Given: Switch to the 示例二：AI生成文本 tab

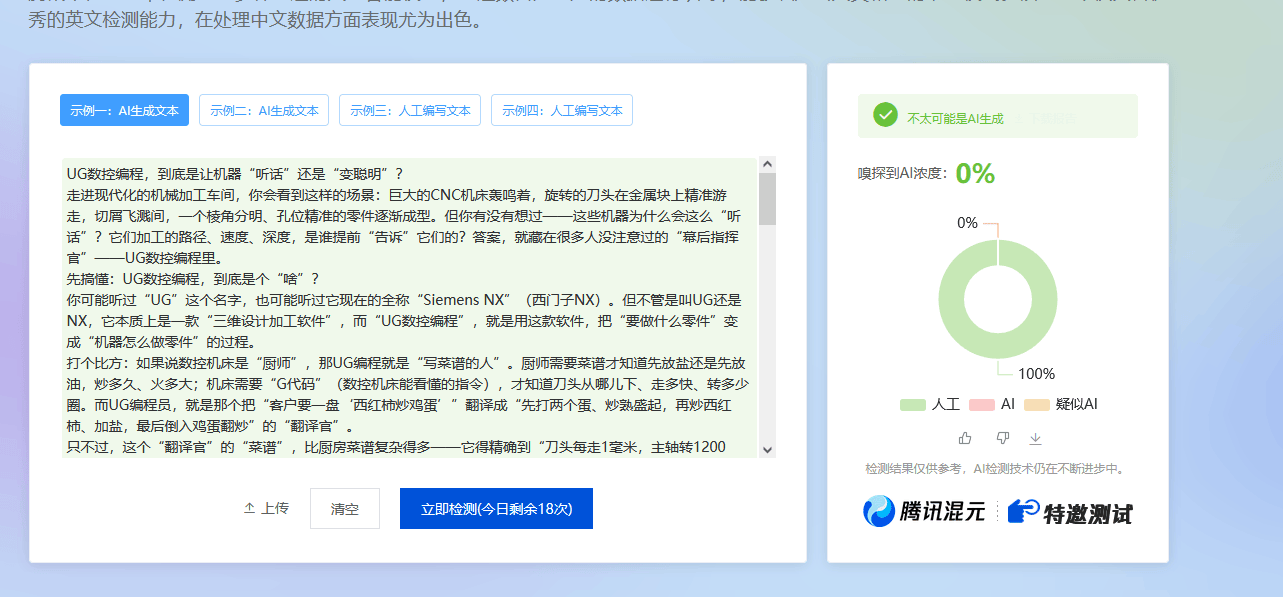Looking at the screenshot, I should [263, 110].
